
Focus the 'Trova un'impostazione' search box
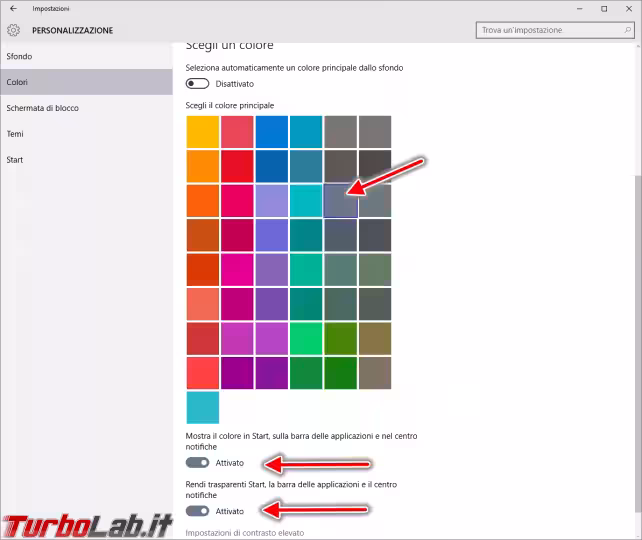[555, 30]
